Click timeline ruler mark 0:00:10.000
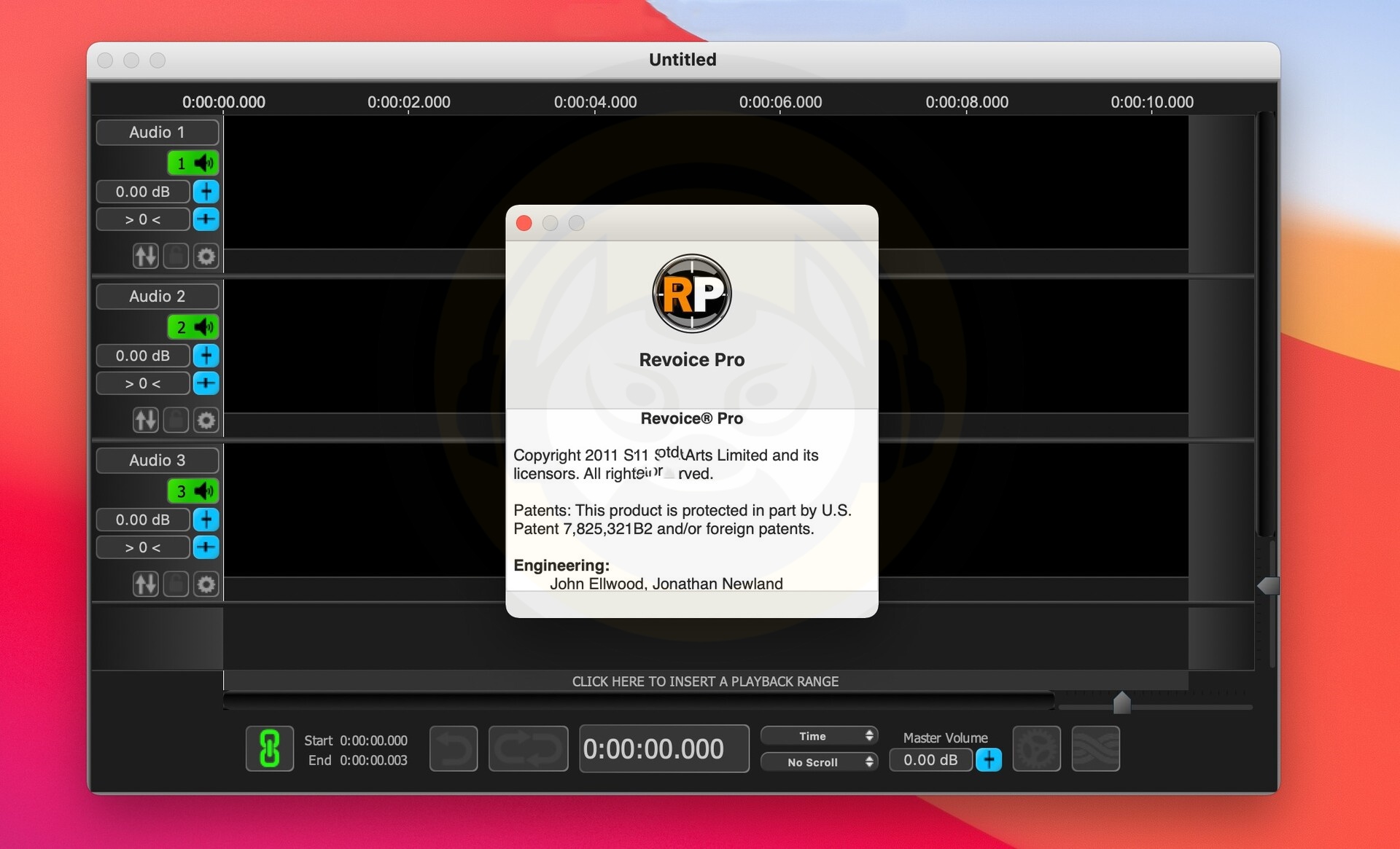 [x=1152, y=102]
